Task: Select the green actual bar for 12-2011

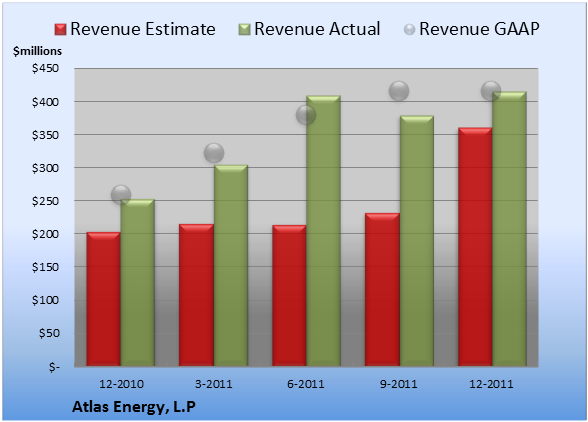Action: click(509, 229)
